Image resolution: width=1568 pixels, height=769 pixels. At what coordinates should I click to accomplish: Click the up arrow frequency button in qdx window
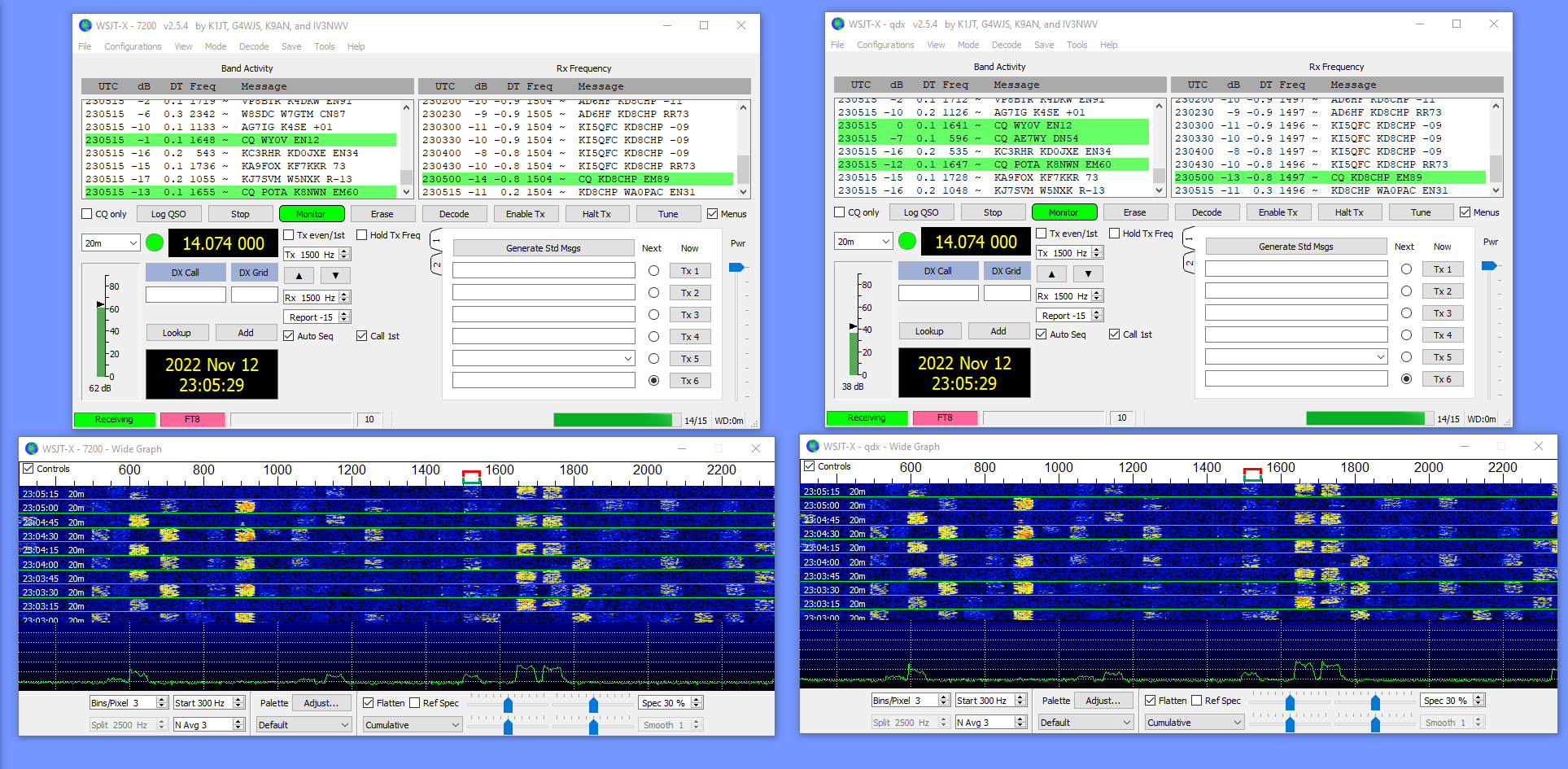[x=1051, y=273]
